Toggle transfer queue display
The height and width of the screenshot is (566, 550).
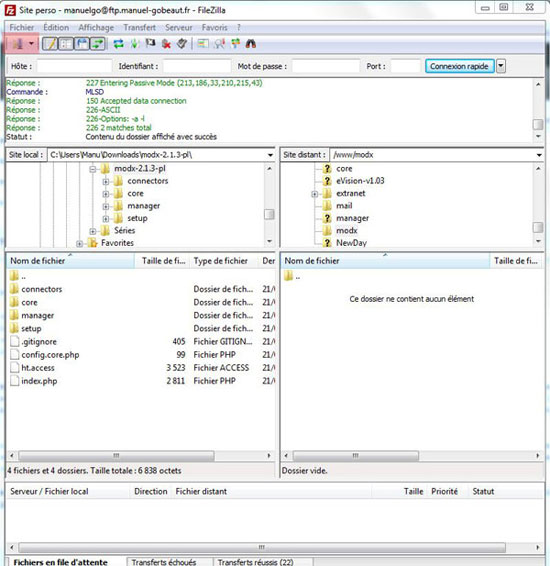(97, 44)
